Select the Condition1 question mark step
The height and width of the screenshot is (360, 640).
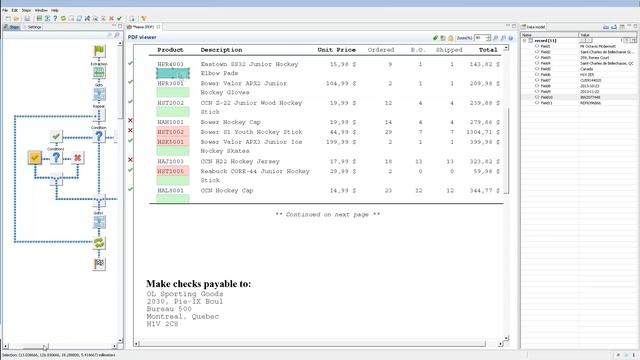[x=56, y=158]
